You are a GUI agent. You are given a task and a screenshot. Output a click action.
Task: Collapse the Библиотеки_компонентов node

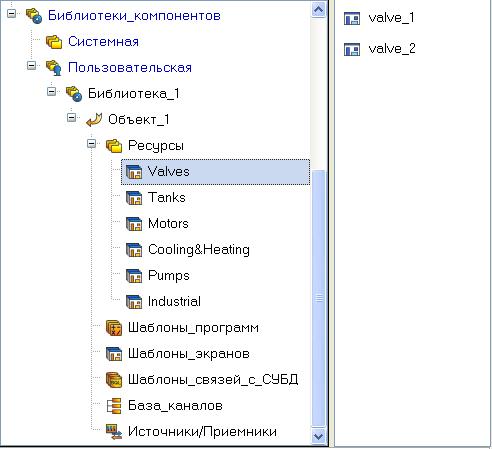tap(12, 14)
